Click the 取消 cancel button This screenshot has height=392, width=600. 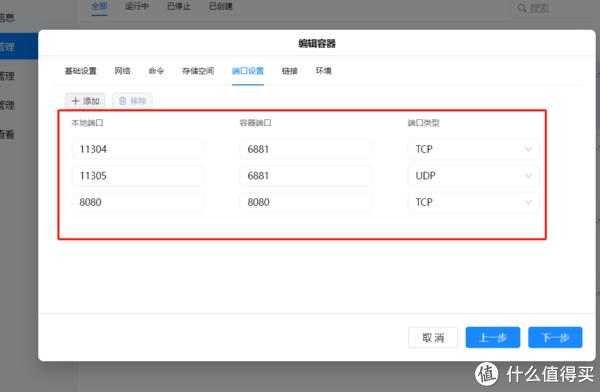click(x=433, y=338)
